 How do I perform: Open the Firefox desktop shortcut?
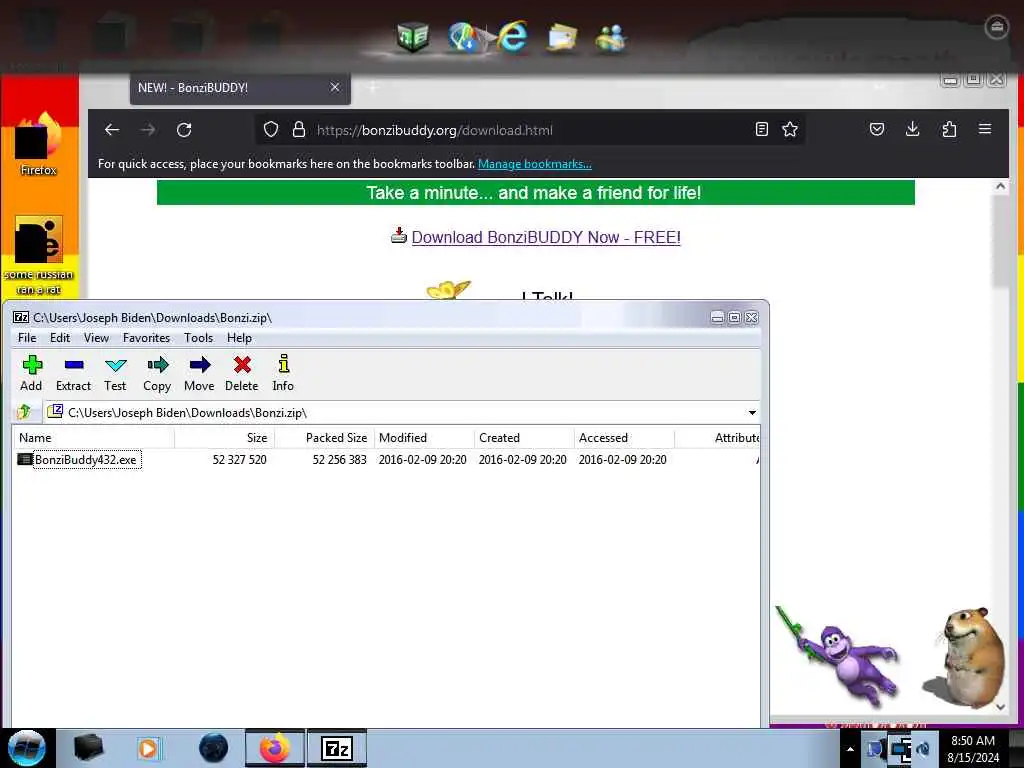click(38, 144)
